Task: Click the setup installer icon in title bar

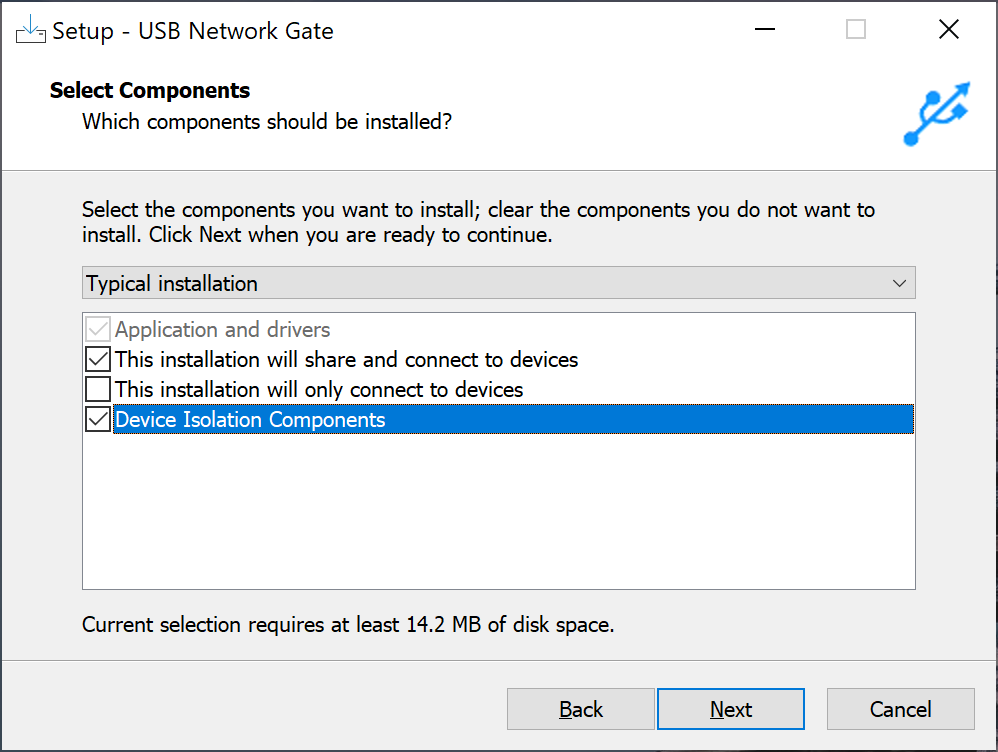Action: pos(31,30)
